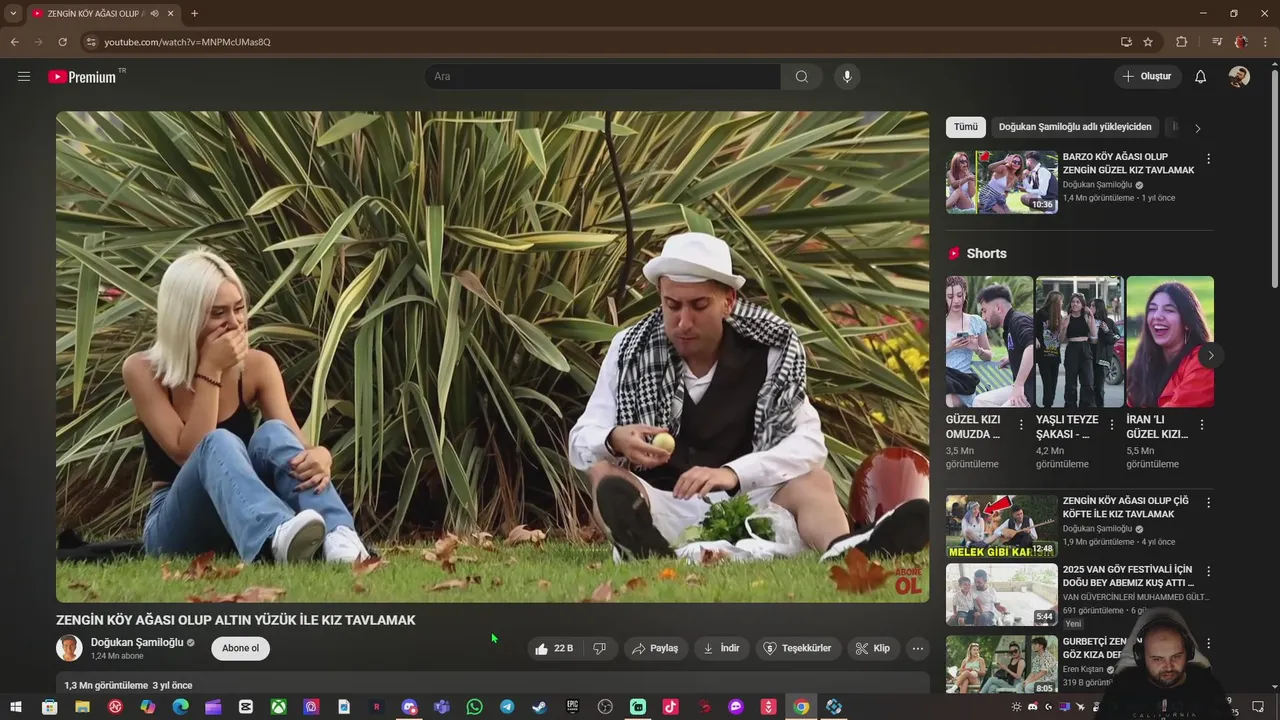Image resolution: width=1280 pixels, height=720 pixels.
Task: Open Epic Games from taskbar
Action: [x=572, y=707]
